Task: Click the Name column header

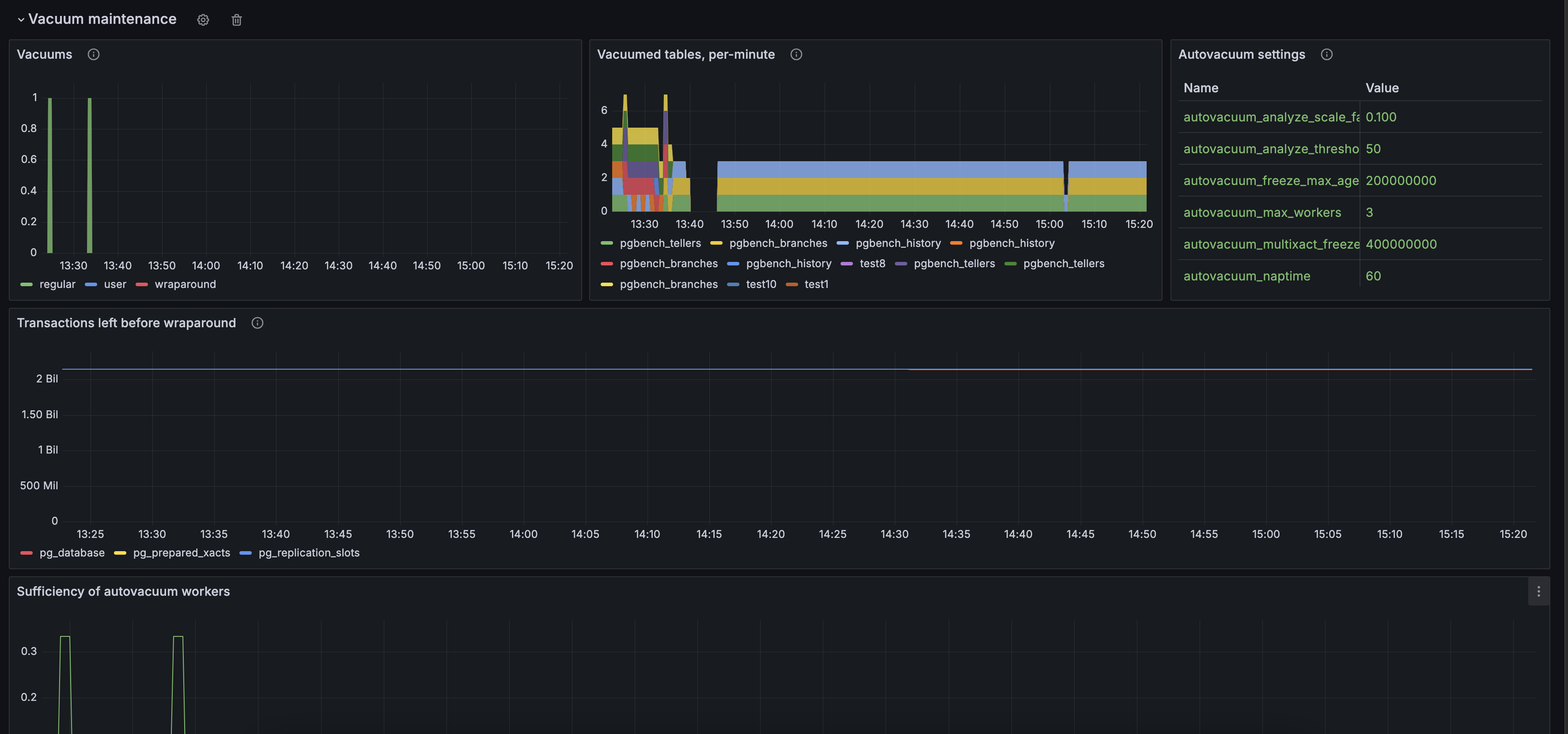Action: tap(1201, 87)
